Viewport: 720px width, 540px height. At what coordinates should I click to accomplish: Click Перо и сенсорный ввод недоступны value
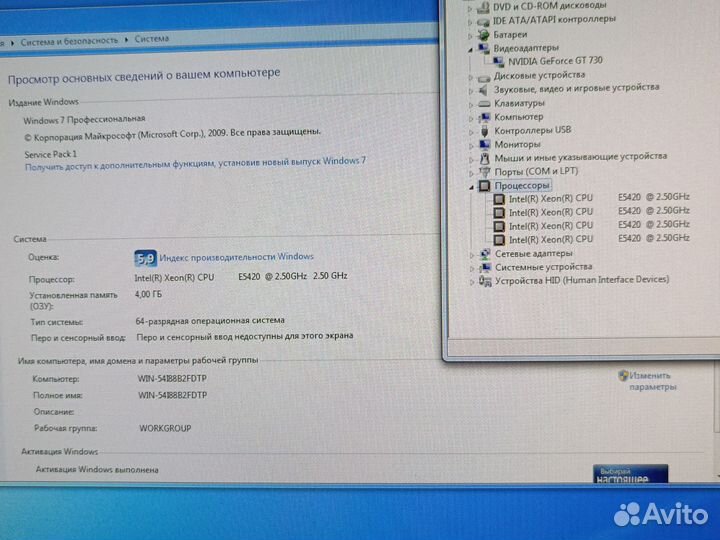245,337
